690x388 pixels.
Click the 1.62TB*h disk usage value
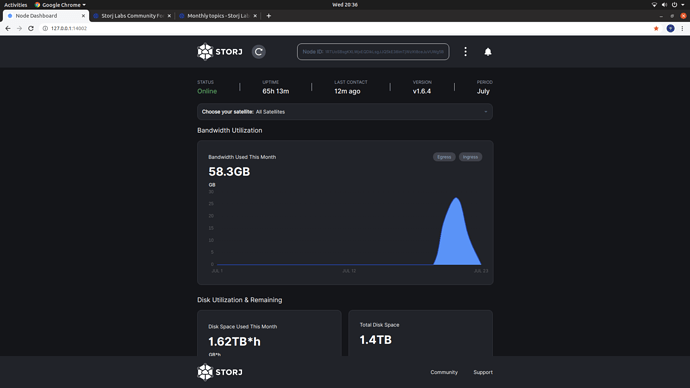(235, 341)
